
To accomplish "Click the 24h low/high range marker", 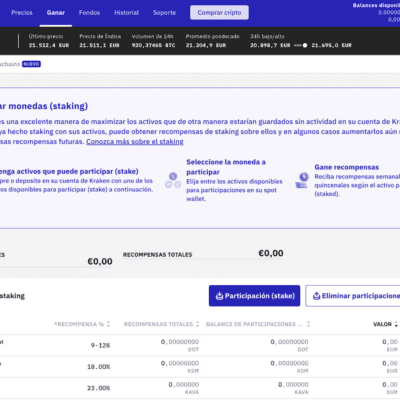I will [x=305, y=45].
